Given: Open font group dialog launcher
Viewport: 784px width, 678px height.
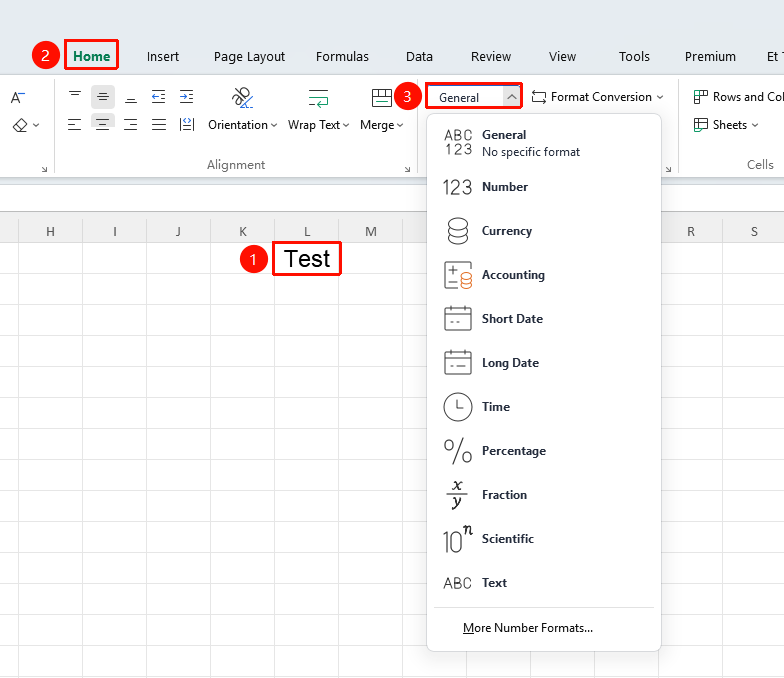Looking at the screenshot, I should [x=44, y=170].
